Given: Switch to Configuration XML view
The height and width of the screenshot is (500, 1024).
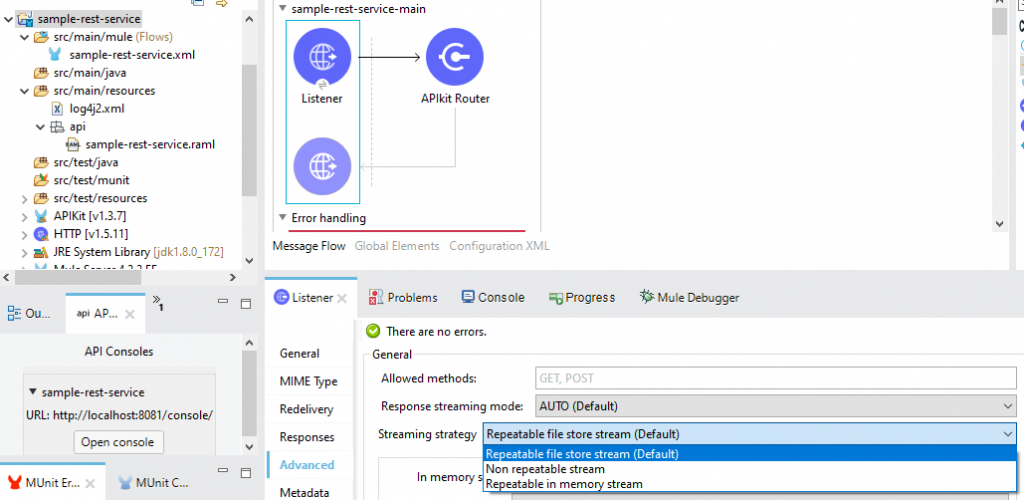Looking at the screenshot, I should coord(499,246).
